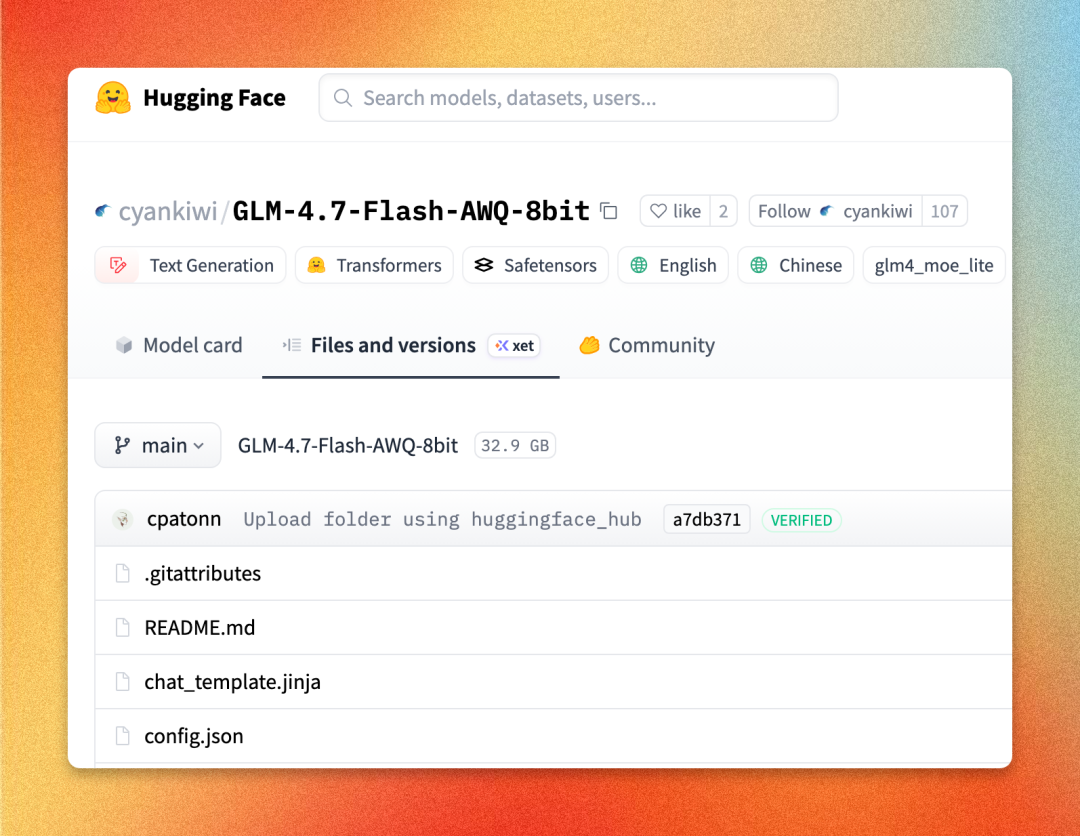Open the README.md file
Image resolution: width=1080 pixels, height=836 pixels.
[x=200, y=627]
